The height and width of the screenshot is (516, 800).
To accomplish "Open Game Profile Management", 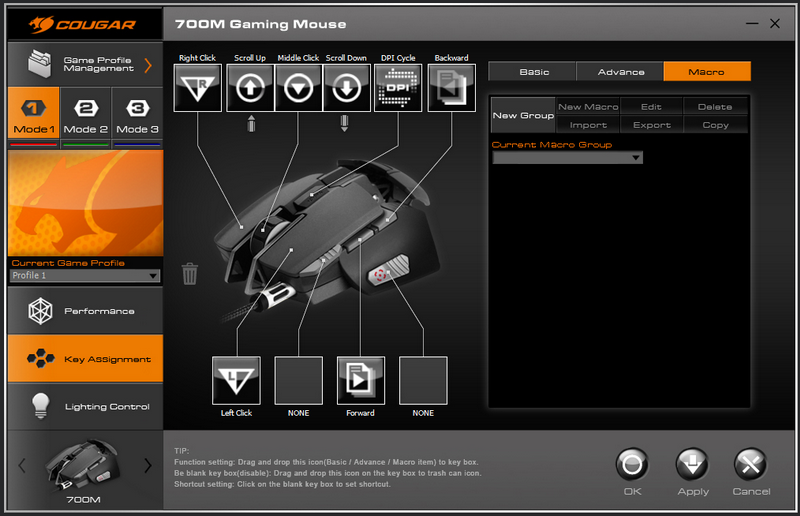I will (x=85, y=64).
